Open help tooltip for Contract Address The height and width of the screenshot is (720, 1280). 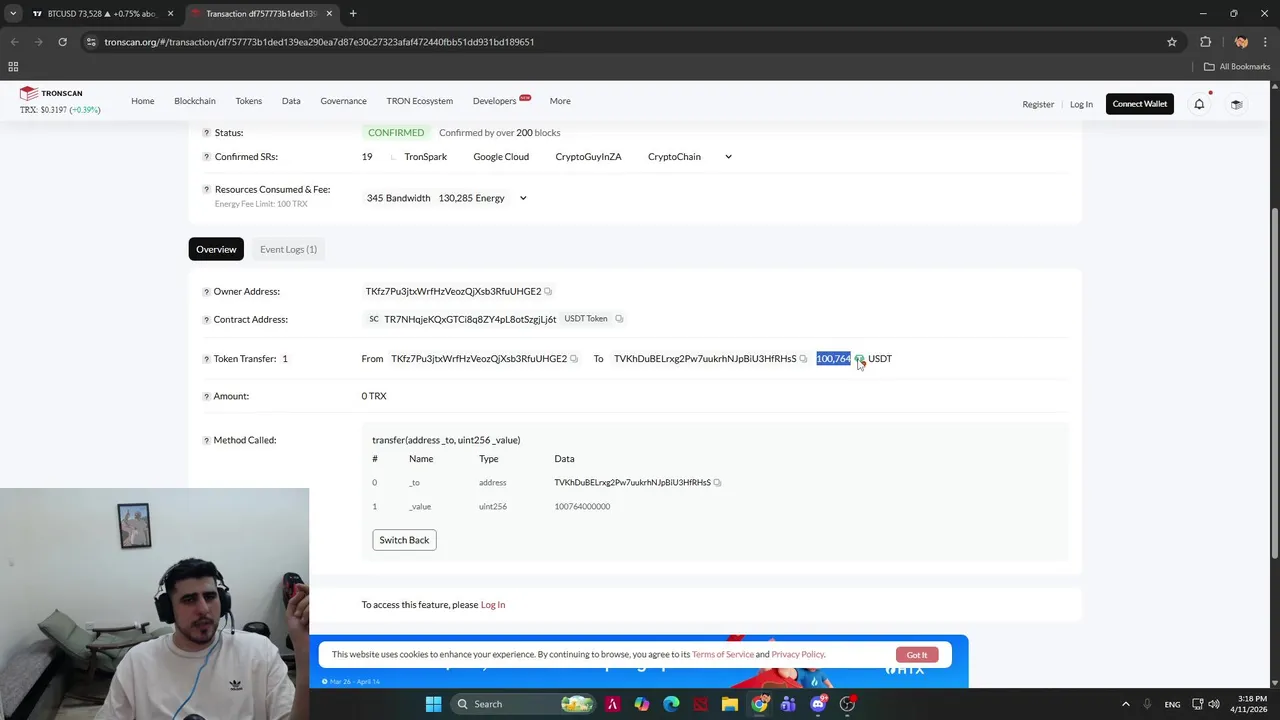pyautogui.click(x=207, y=320)
